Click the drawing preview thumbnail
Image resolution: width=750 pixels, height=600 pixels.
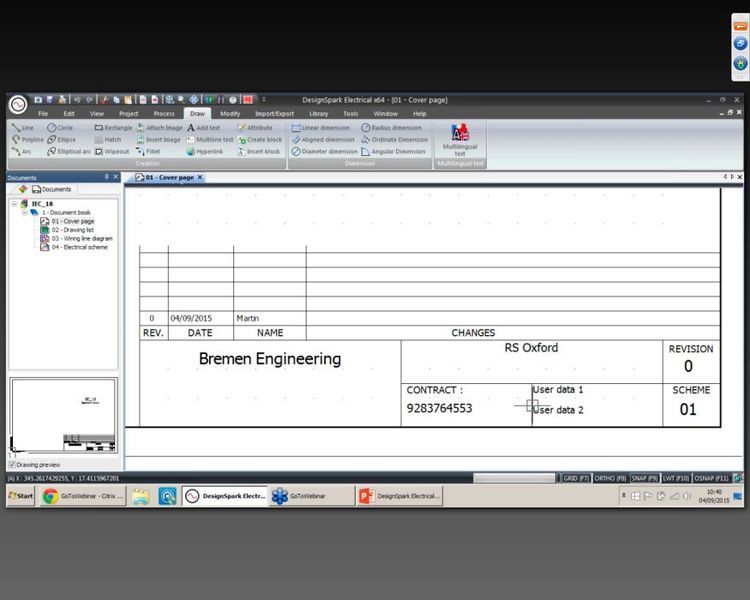click(x=63, y=416)
